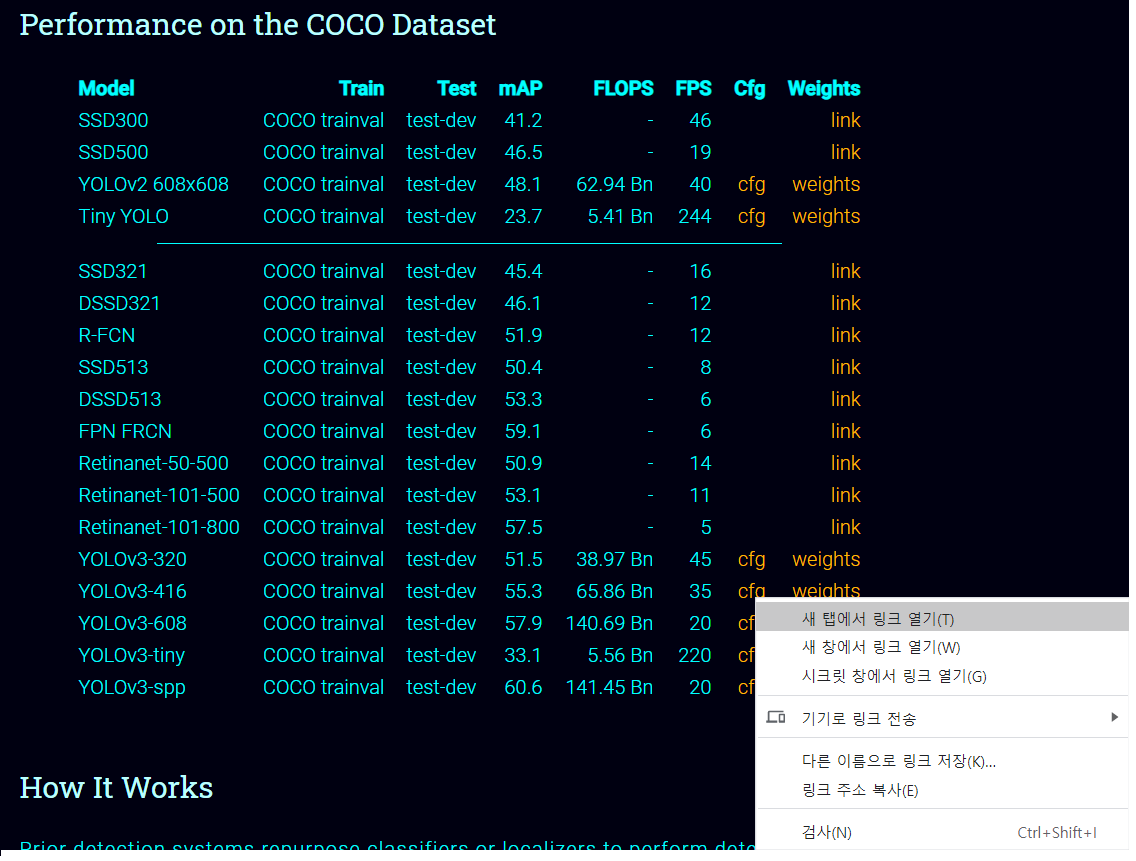Download YOLOv3-320 weights link

click(x=826, y=560)
